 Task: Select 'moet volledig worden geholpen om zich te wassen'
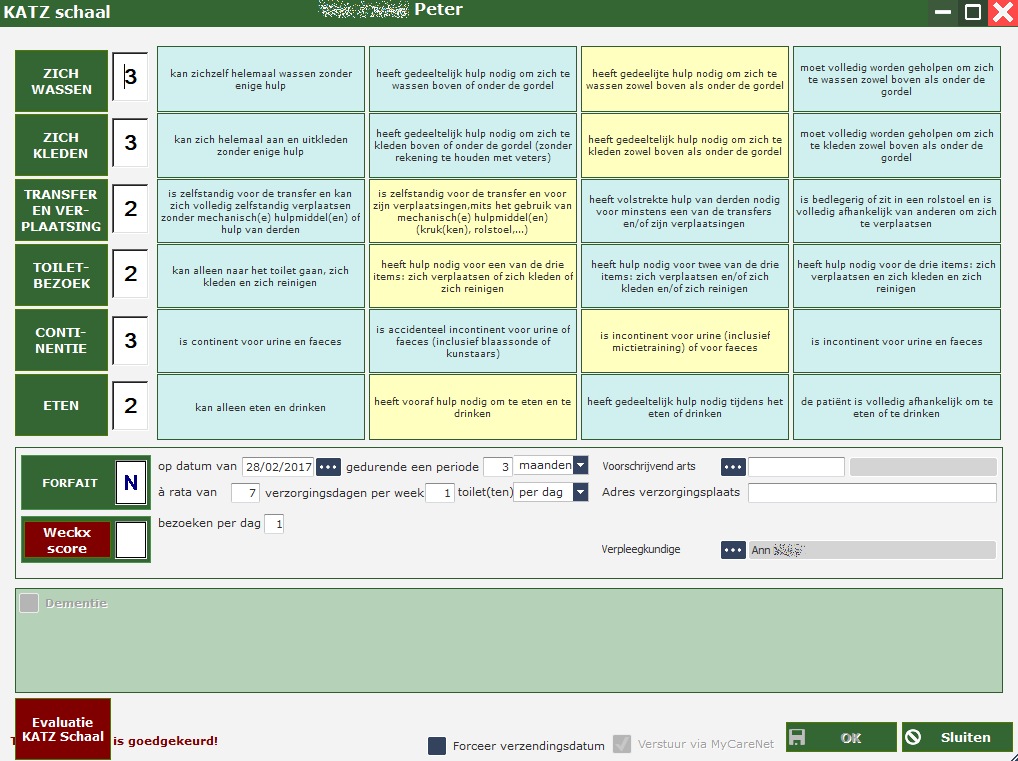[x=897, y=79]
